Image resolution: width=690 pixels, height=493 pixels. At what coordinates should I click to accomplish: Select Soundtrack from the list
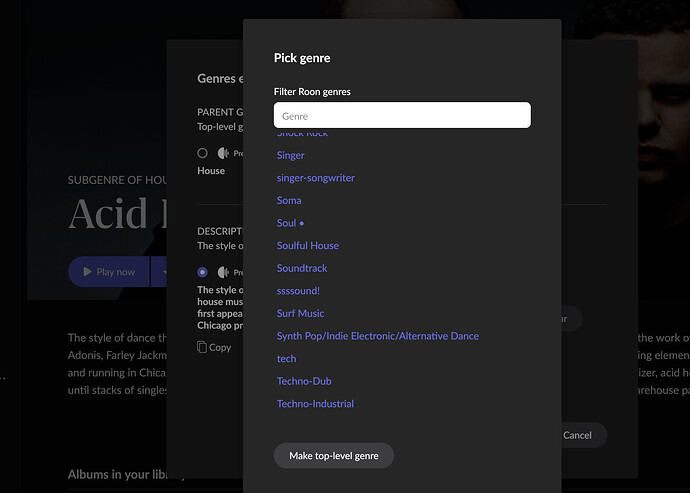(x=302, y=268)
